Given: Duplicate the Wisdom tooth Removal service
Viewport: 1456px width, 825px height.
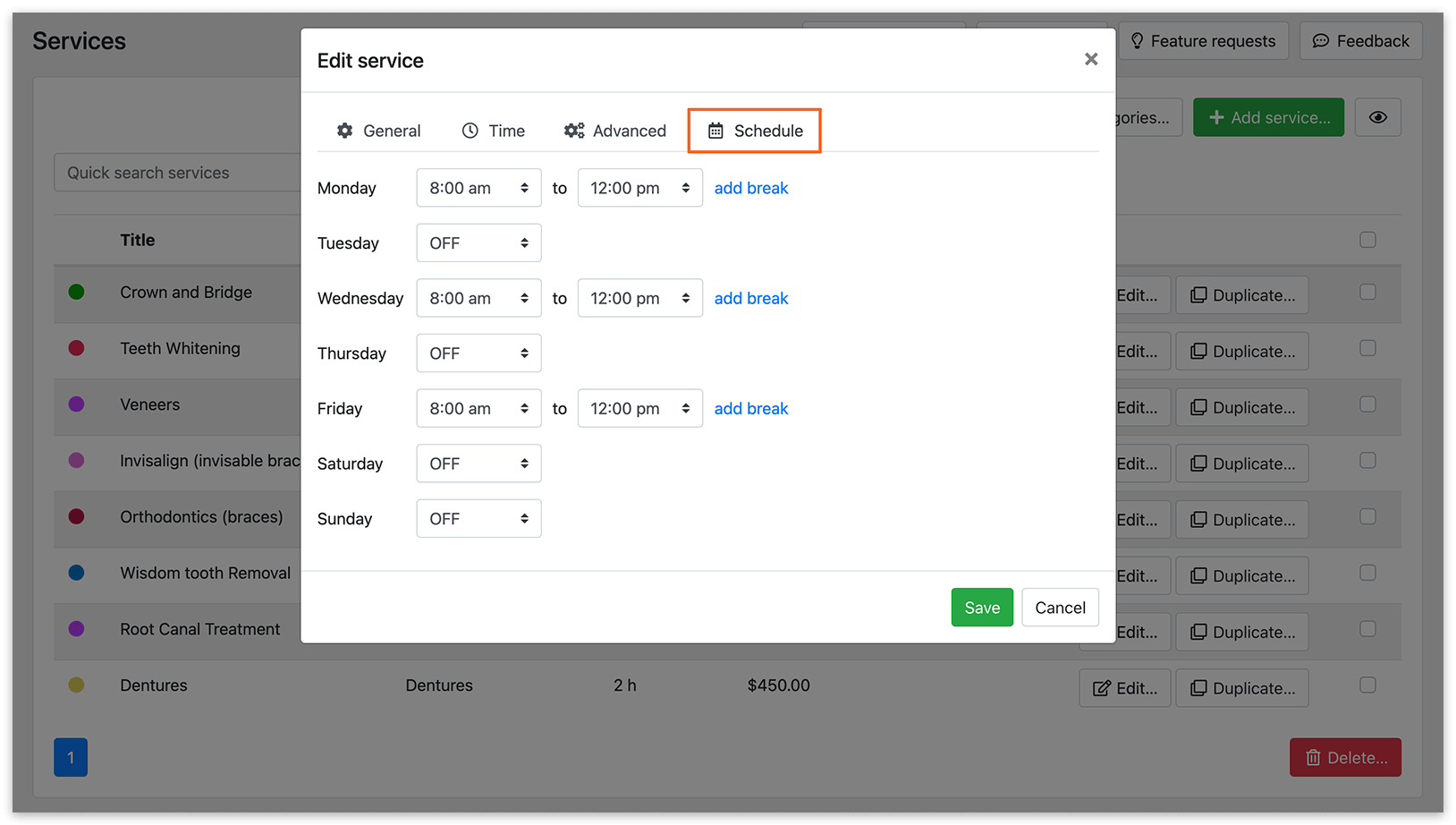Looking at the screenshot, I should point(1242,576).
